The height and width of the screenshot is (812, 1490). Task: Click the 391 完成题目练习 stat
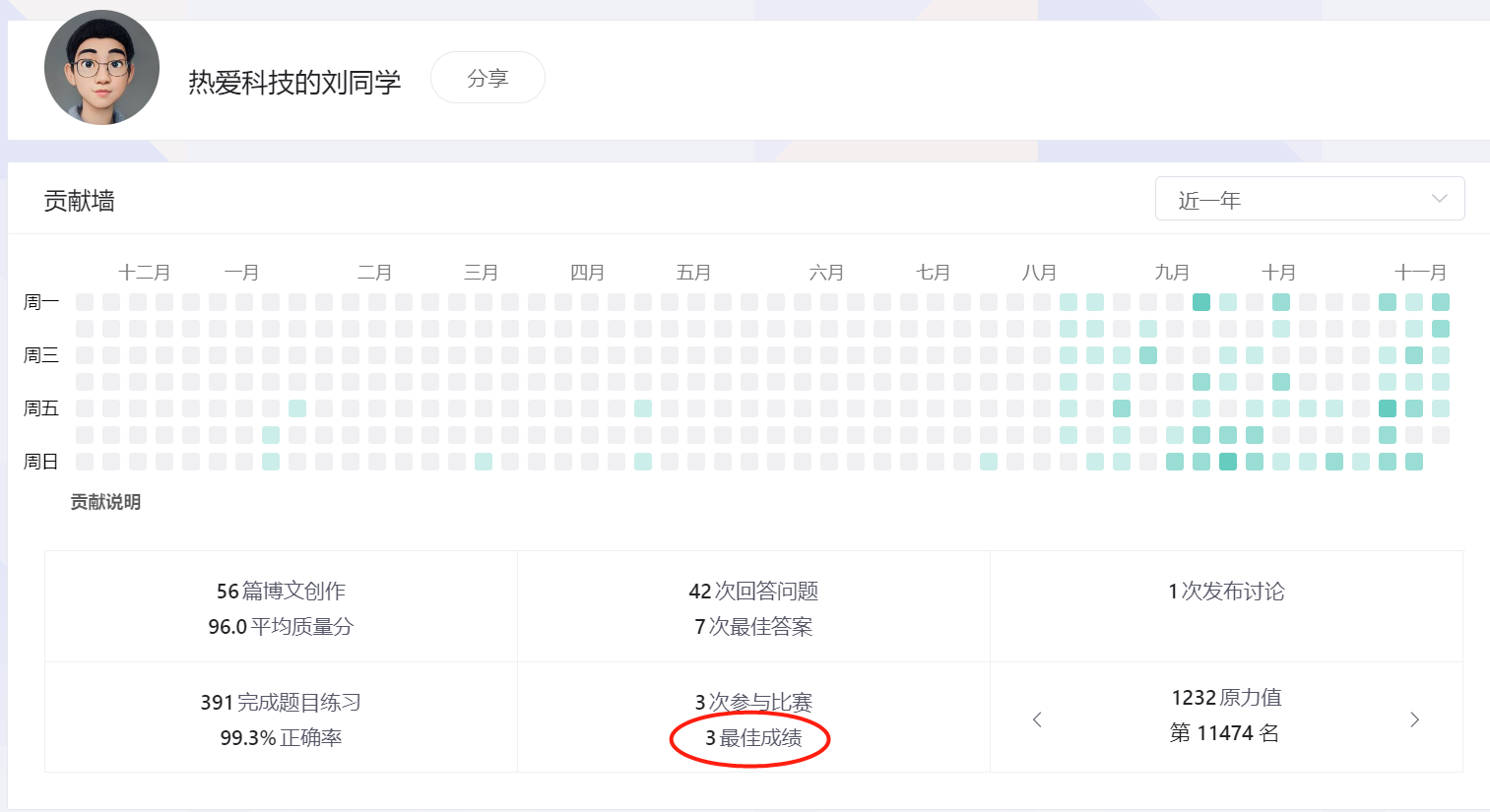coord(281,702)
